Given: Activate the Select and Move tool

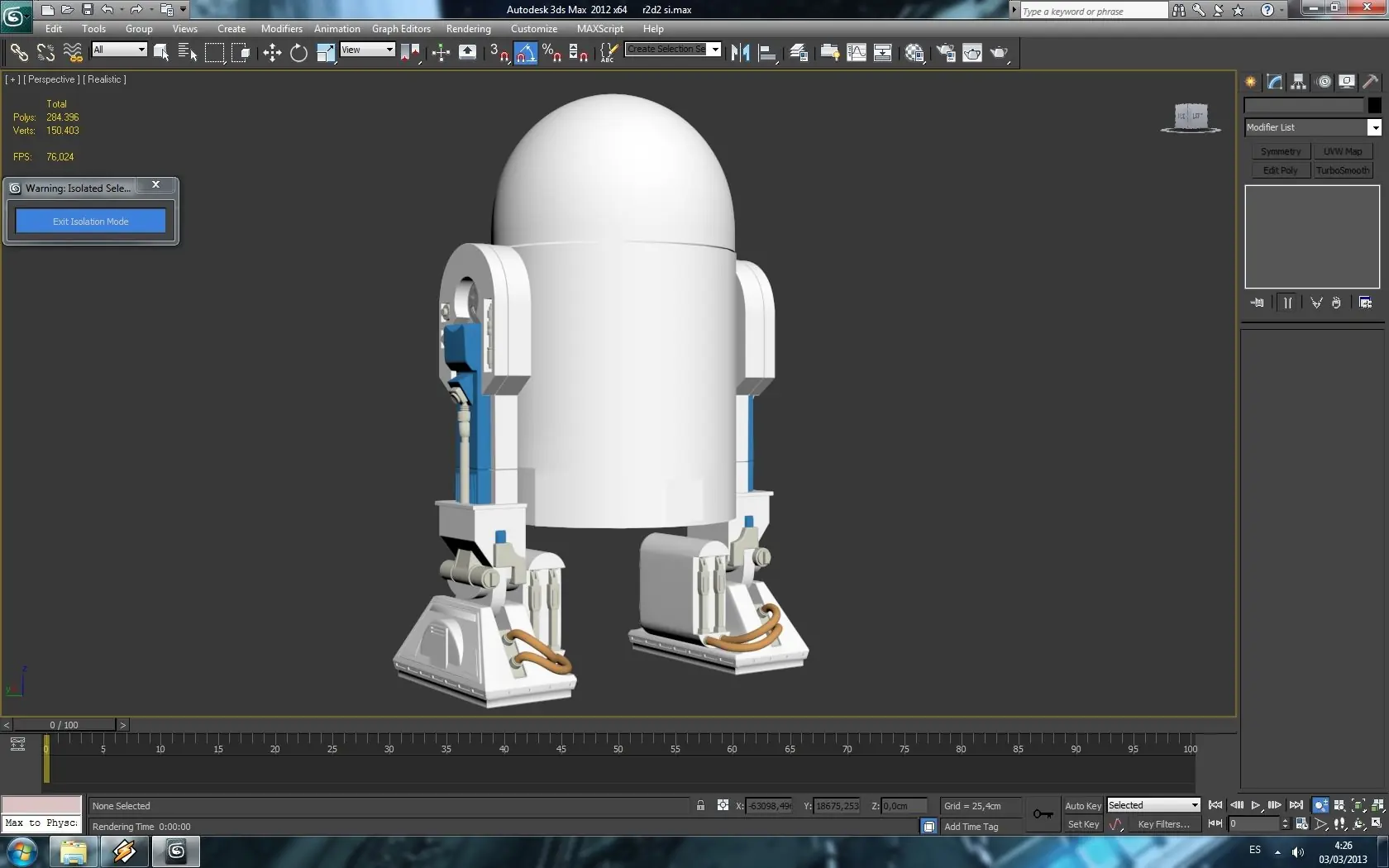Looking at the screenshot, I should (x=272, y=53).
